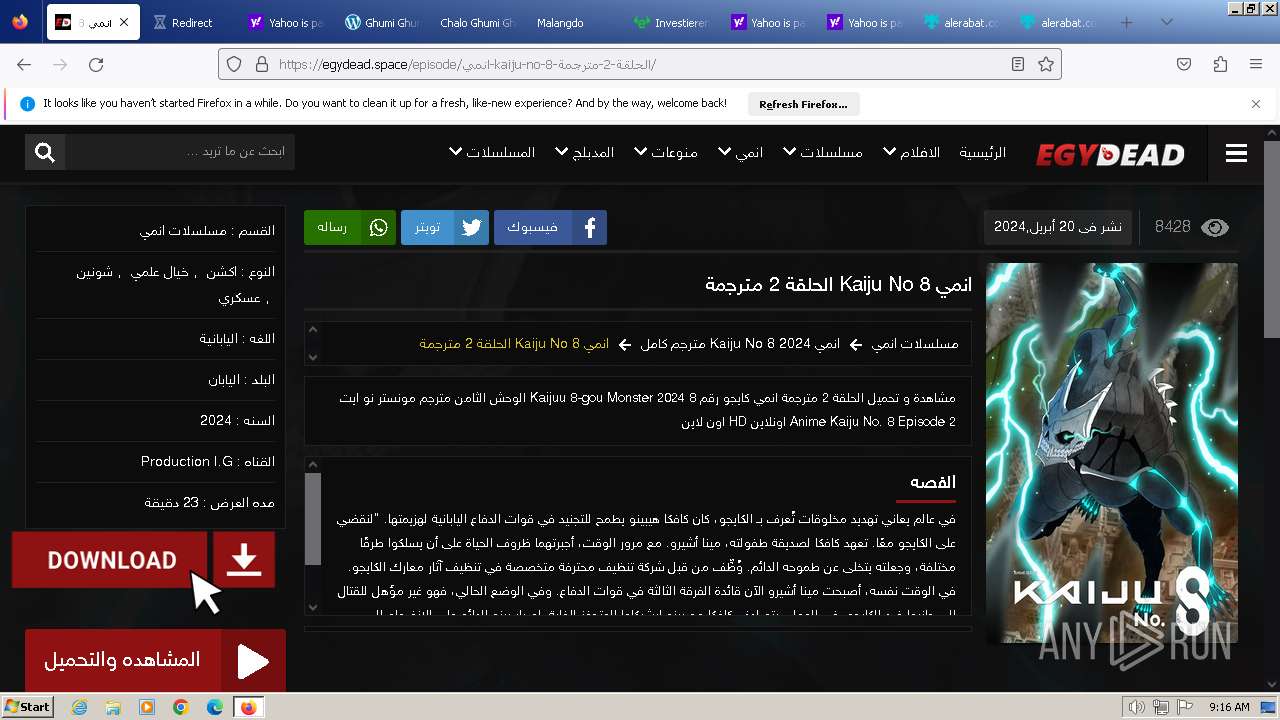
Task: Click into the ابحث عن ما تريد search field
Action: click(180, 152)
